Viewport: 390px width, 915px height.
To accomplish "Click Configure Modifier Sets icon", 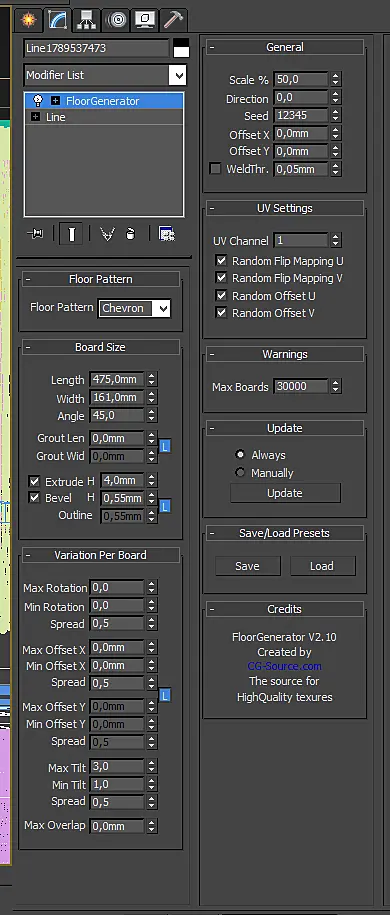I will pyautogui.click(x=168, y=234).
